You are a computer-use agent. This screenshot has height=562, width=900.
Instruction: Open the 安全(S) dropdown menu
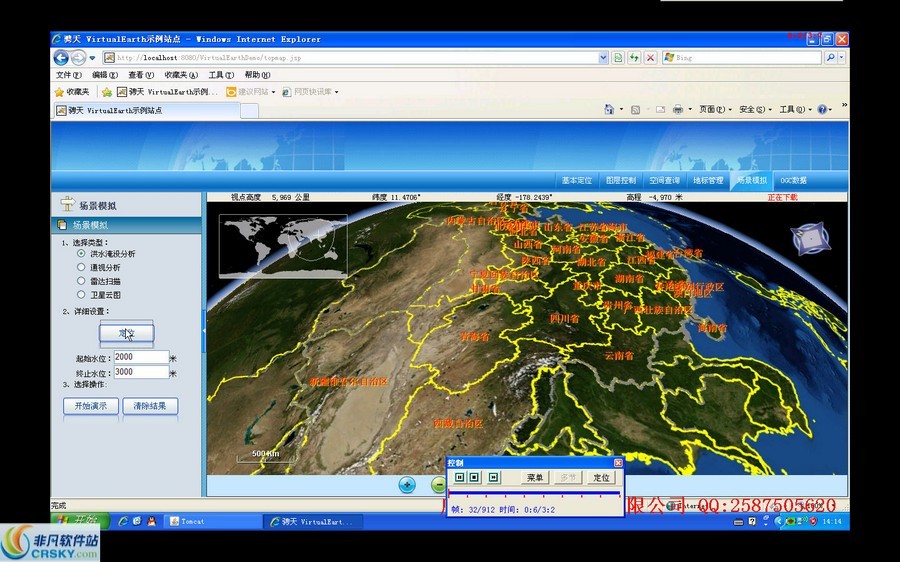point(755,109)
